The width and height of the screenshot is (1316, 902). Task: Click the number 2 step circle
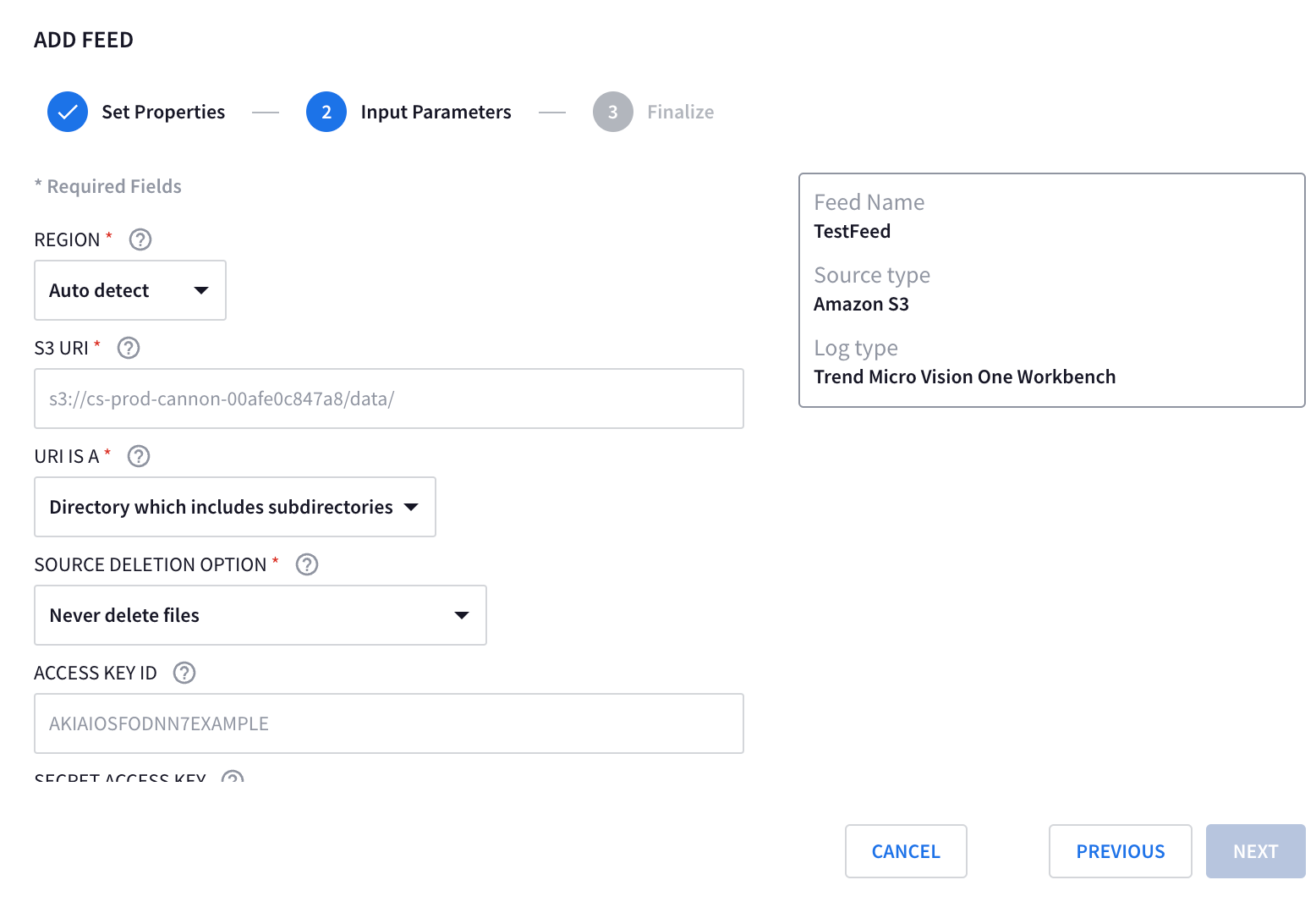pyautogui.click(x=326, y=112)
